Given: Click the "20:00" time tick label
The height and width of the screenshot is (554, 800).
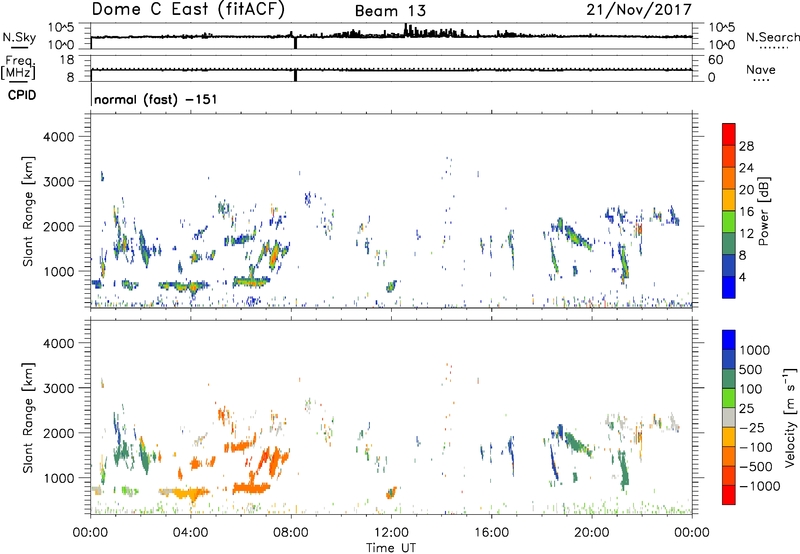Looking at the screenshot, I should click(592, 533).
